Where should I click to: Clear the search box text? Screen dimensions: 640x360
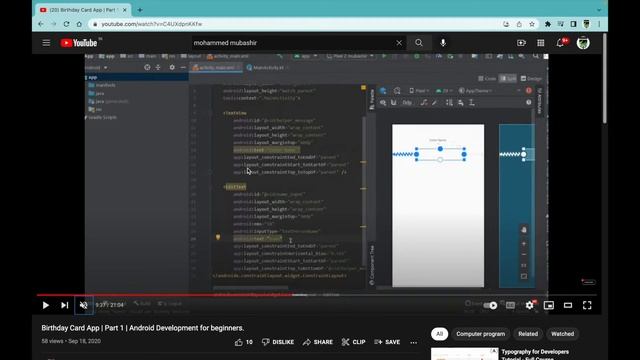[x=399, y=43]
